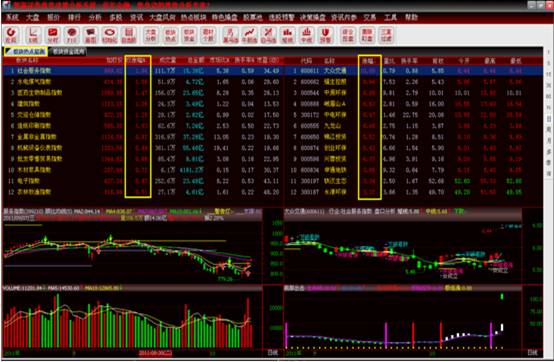Open the 热点板块 menu

(x=193, y=17)
